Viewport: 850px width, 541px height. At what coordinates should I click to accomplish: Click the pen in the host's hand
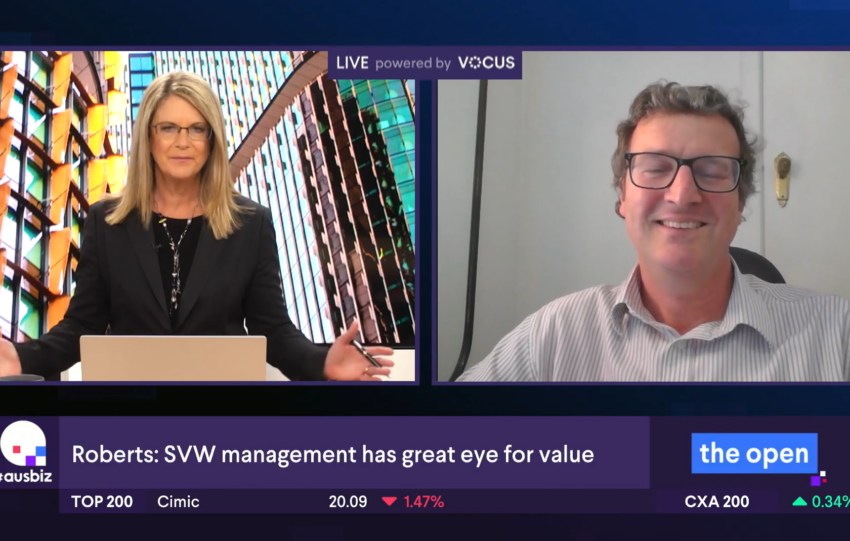pyautogui.click(x=366, y=354)
